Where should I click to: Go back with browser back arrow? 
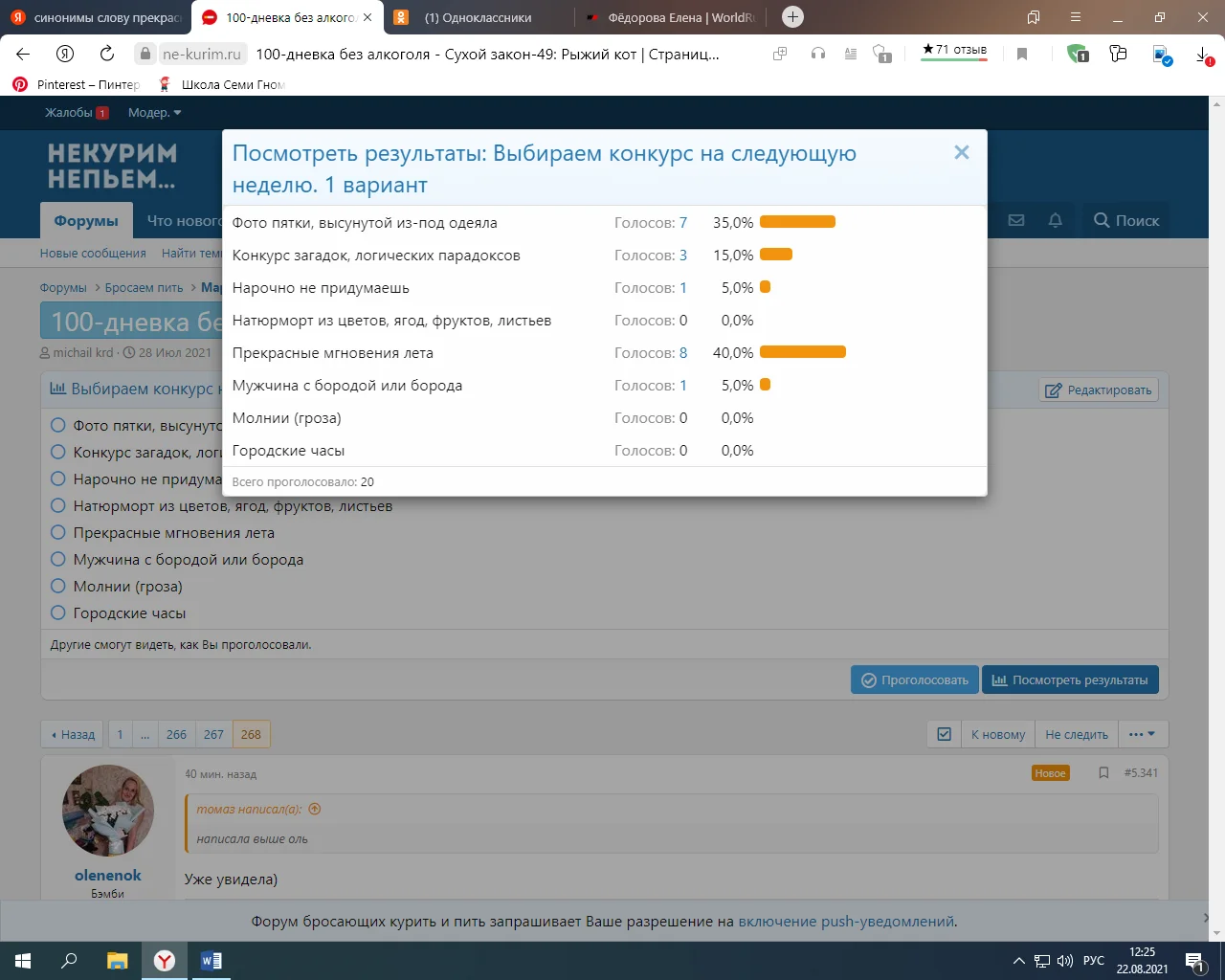23,54
